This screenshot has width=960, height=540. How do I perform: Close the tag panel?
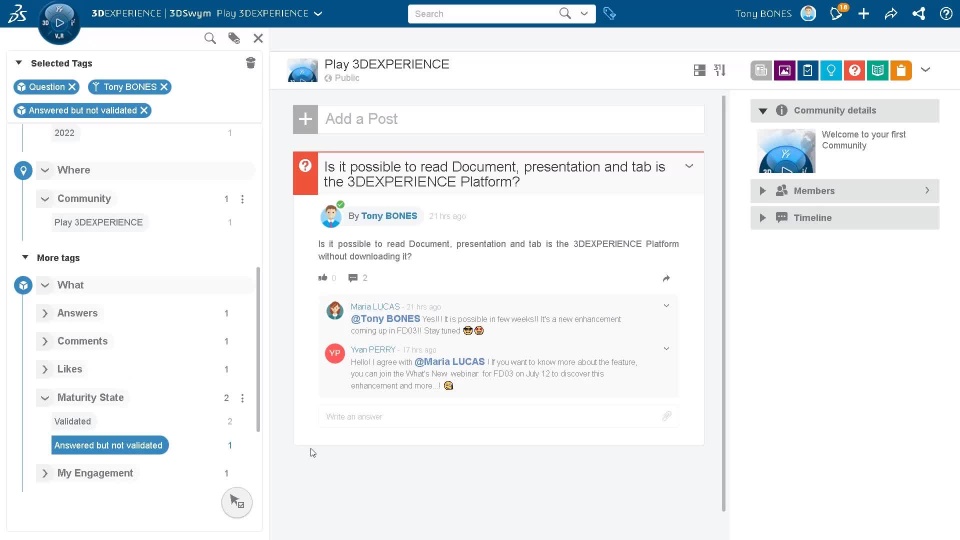[258, 39]
